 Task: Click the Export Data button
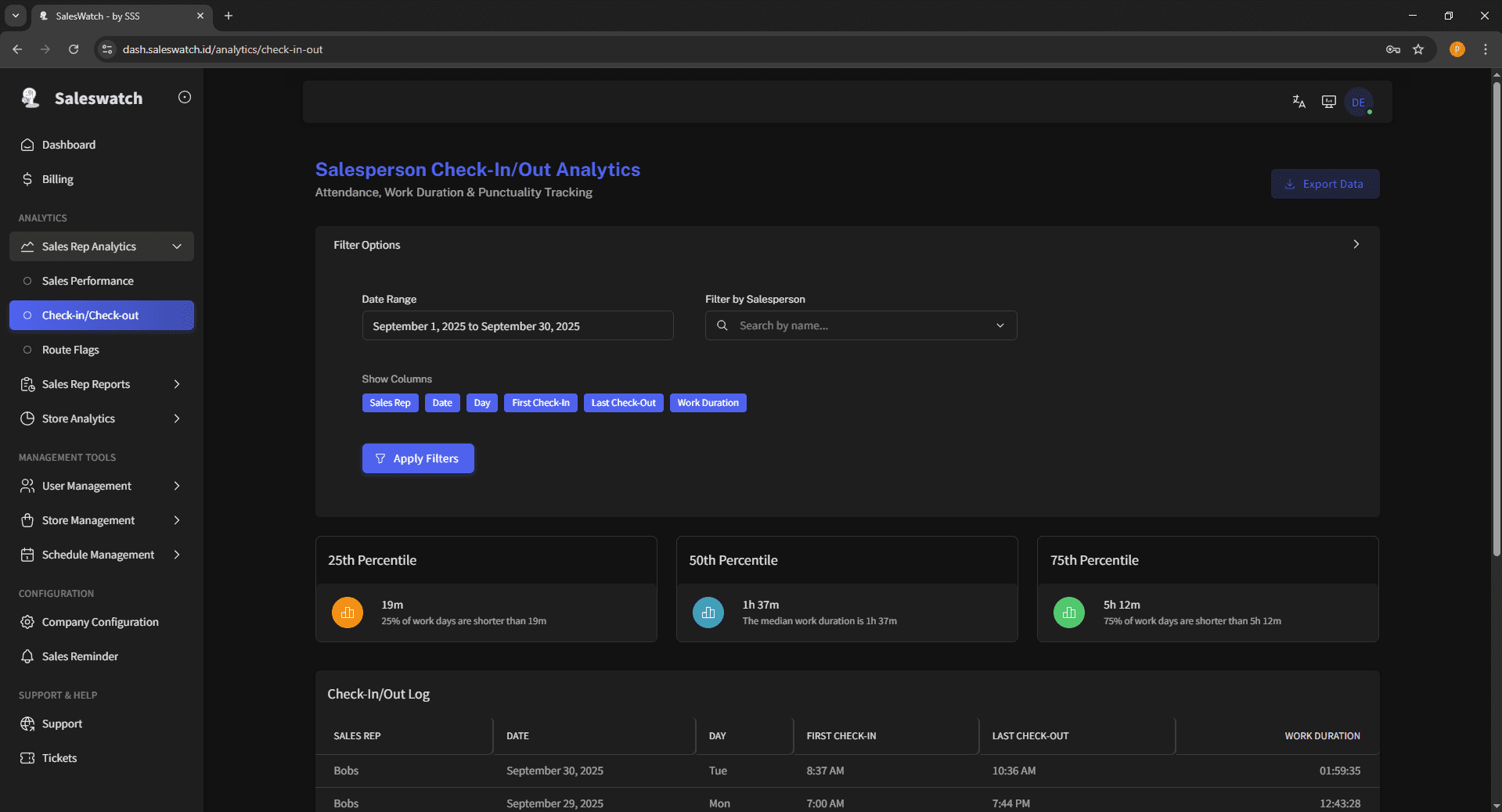click(x=1324, y=184)
